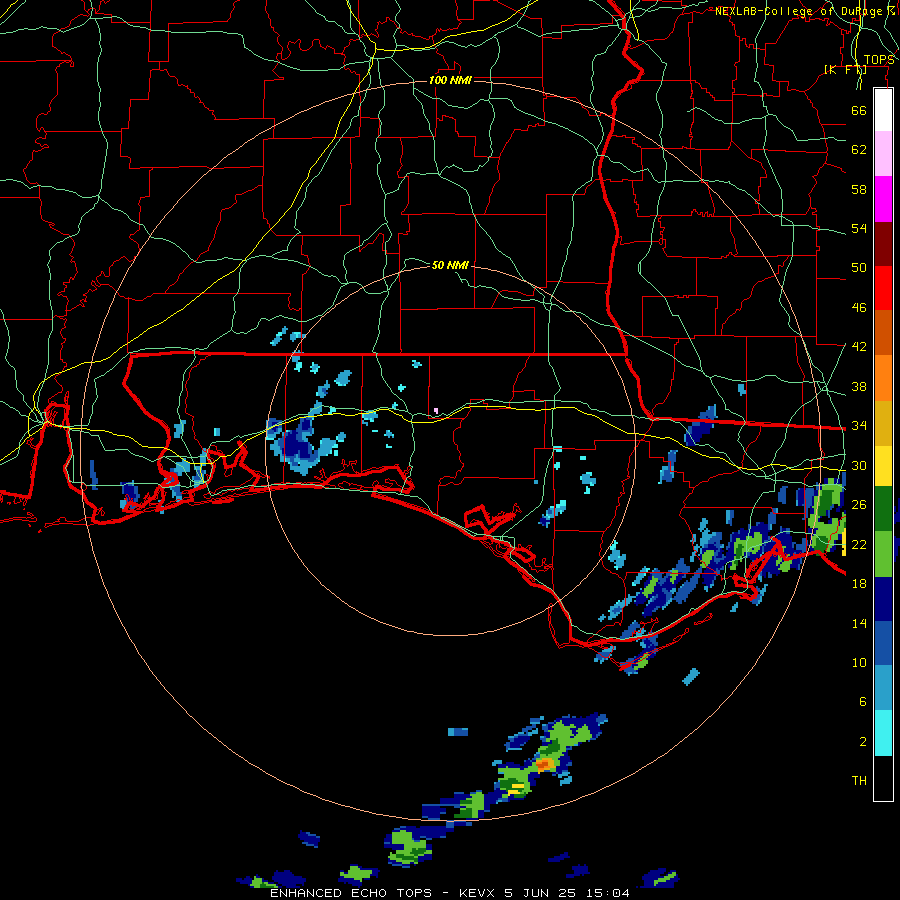Click the orange echo core in the Gulf storm

(542, 764)
